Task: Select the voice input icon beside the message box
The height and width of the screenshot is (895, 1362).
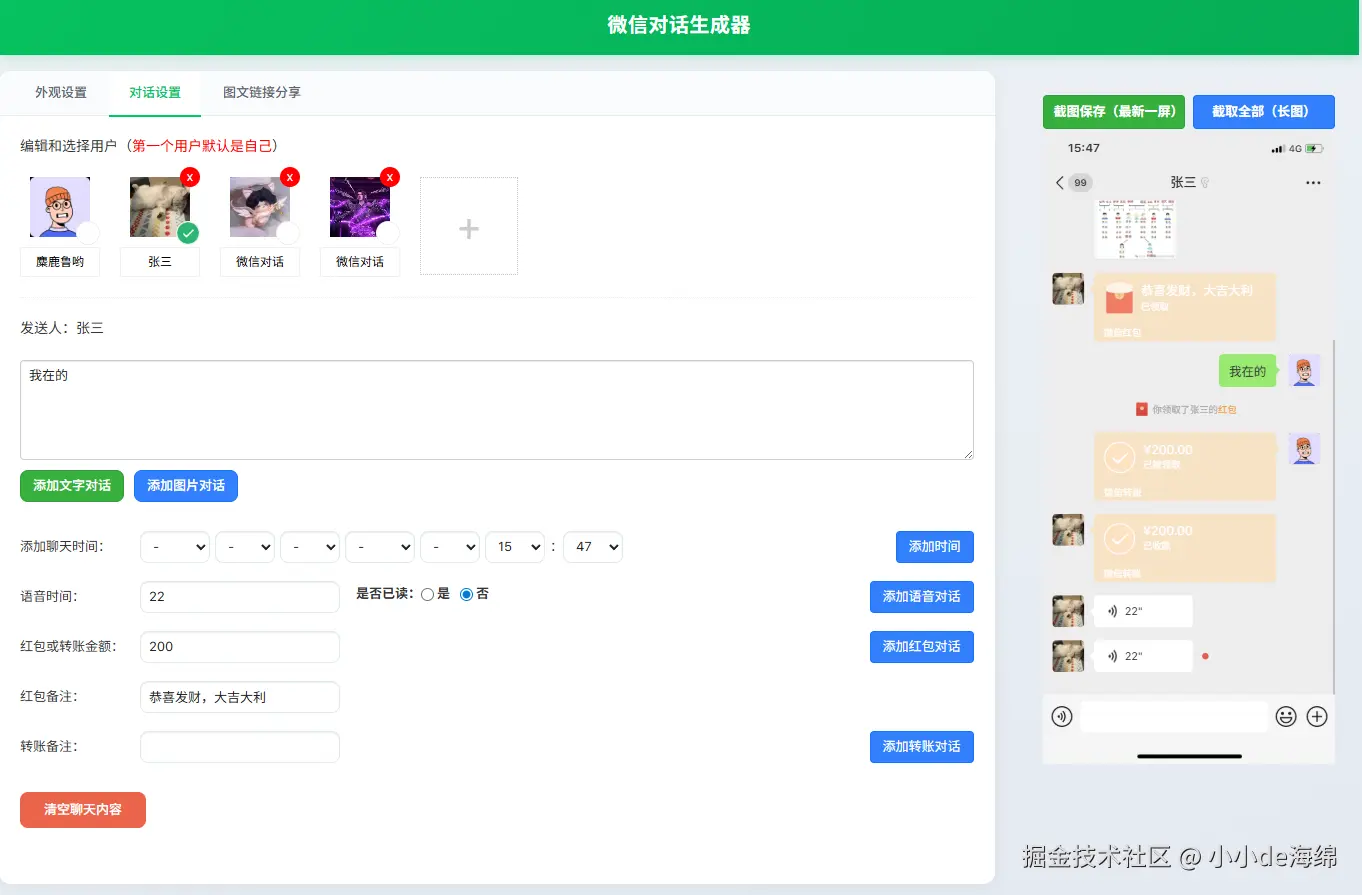Action: click(x=1061, y=716)
